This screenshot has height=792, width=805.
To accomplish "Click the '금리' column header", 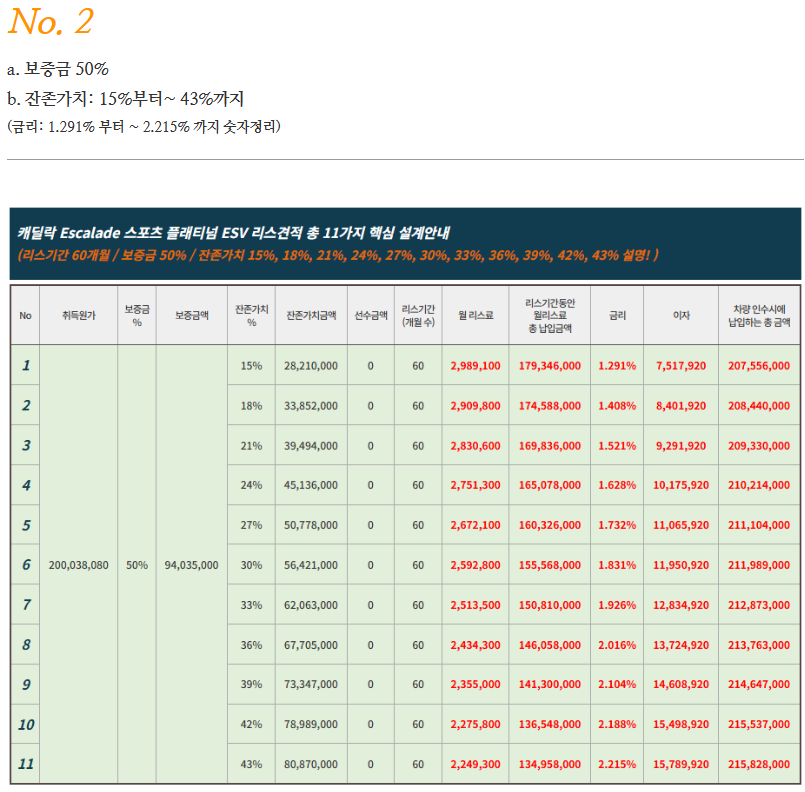I will pyautogui.click(x=617, y=315).
